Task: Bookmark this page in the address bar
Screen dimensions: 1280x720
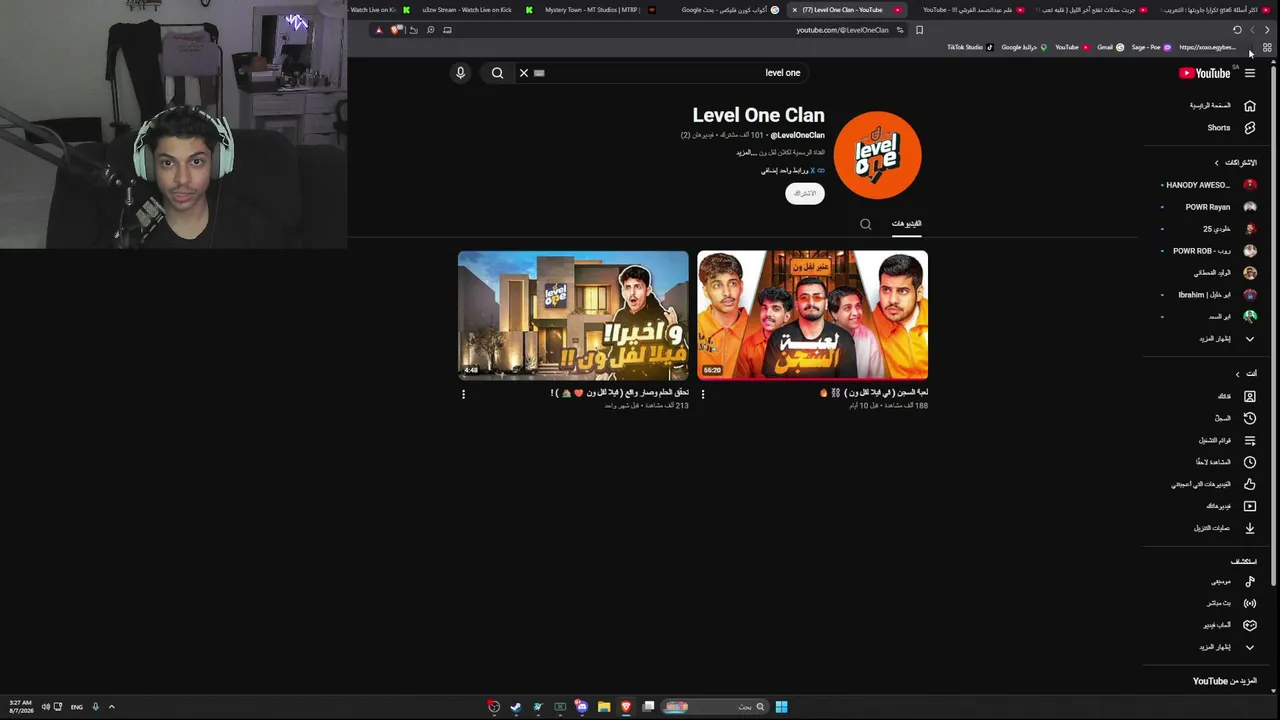Action: coord(919,30)
